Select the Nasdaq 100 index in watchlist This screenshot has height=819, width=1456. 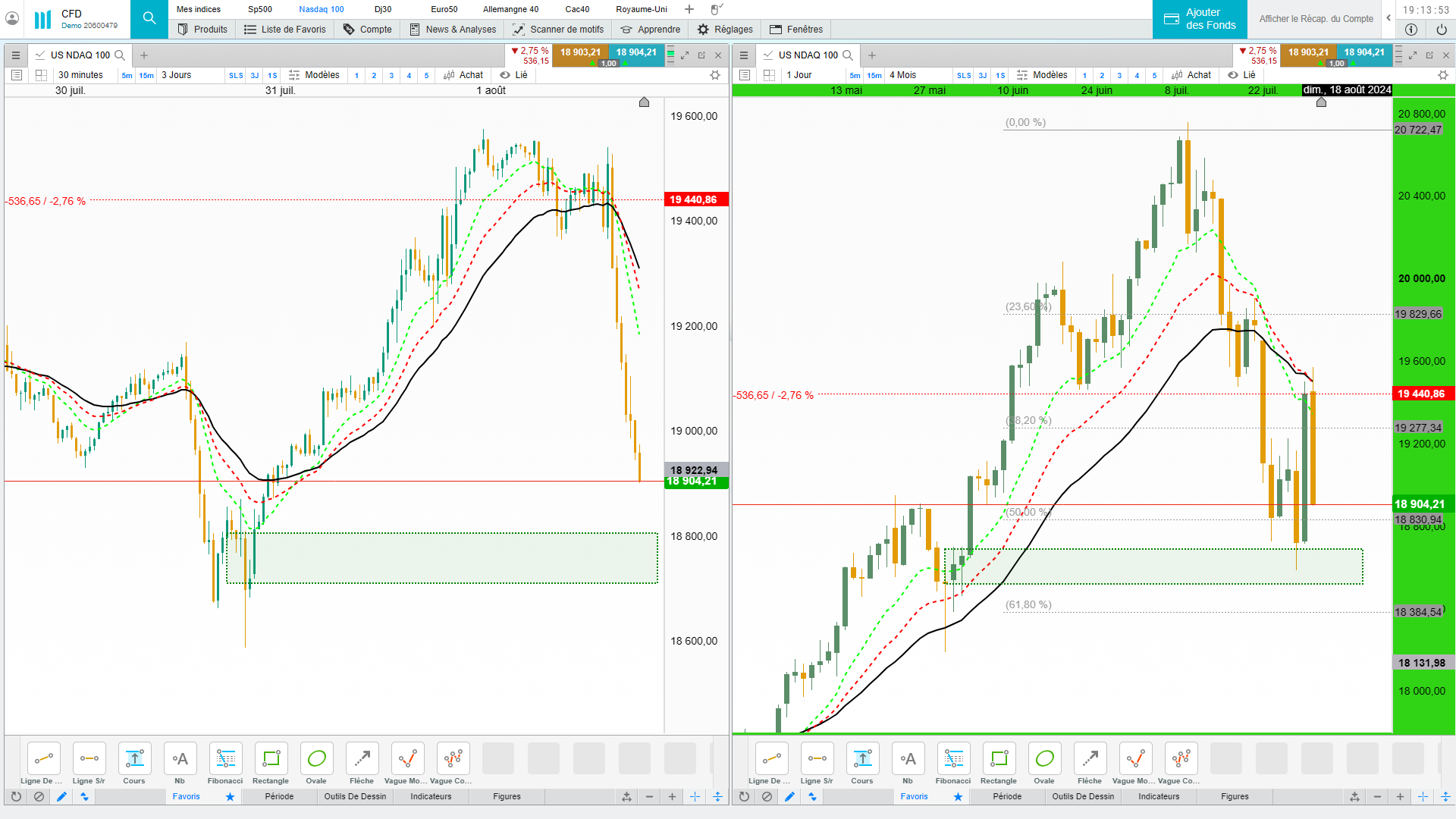point(321,9)
